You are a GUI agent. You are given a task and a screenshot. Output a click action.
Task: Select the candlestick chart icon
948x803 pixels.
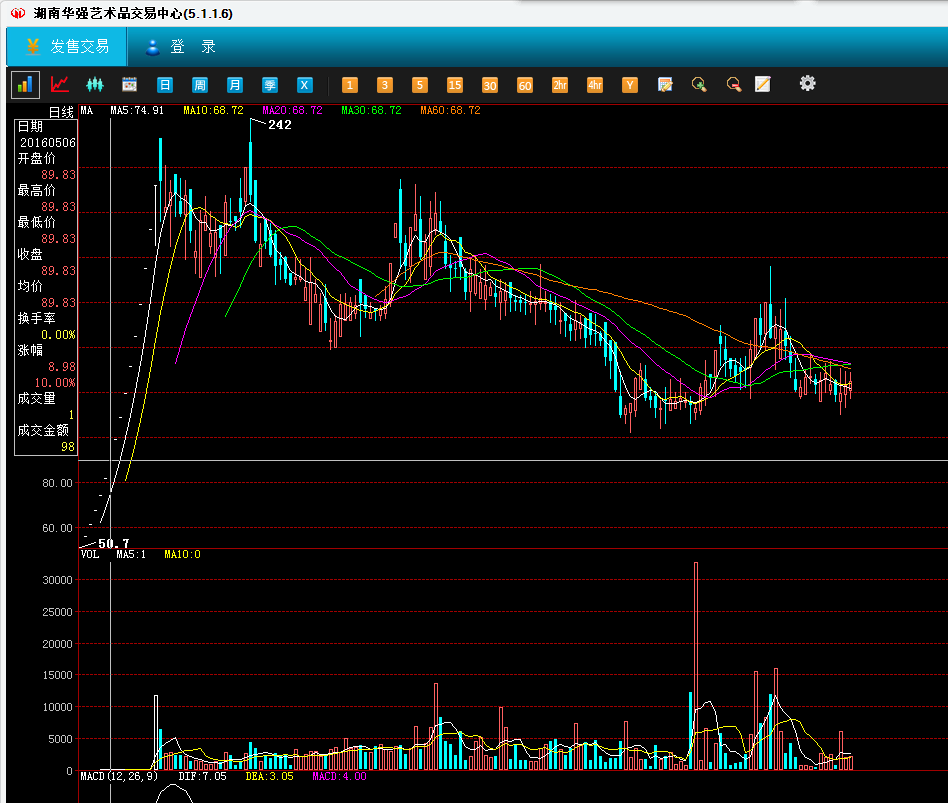tap(94, 85)
